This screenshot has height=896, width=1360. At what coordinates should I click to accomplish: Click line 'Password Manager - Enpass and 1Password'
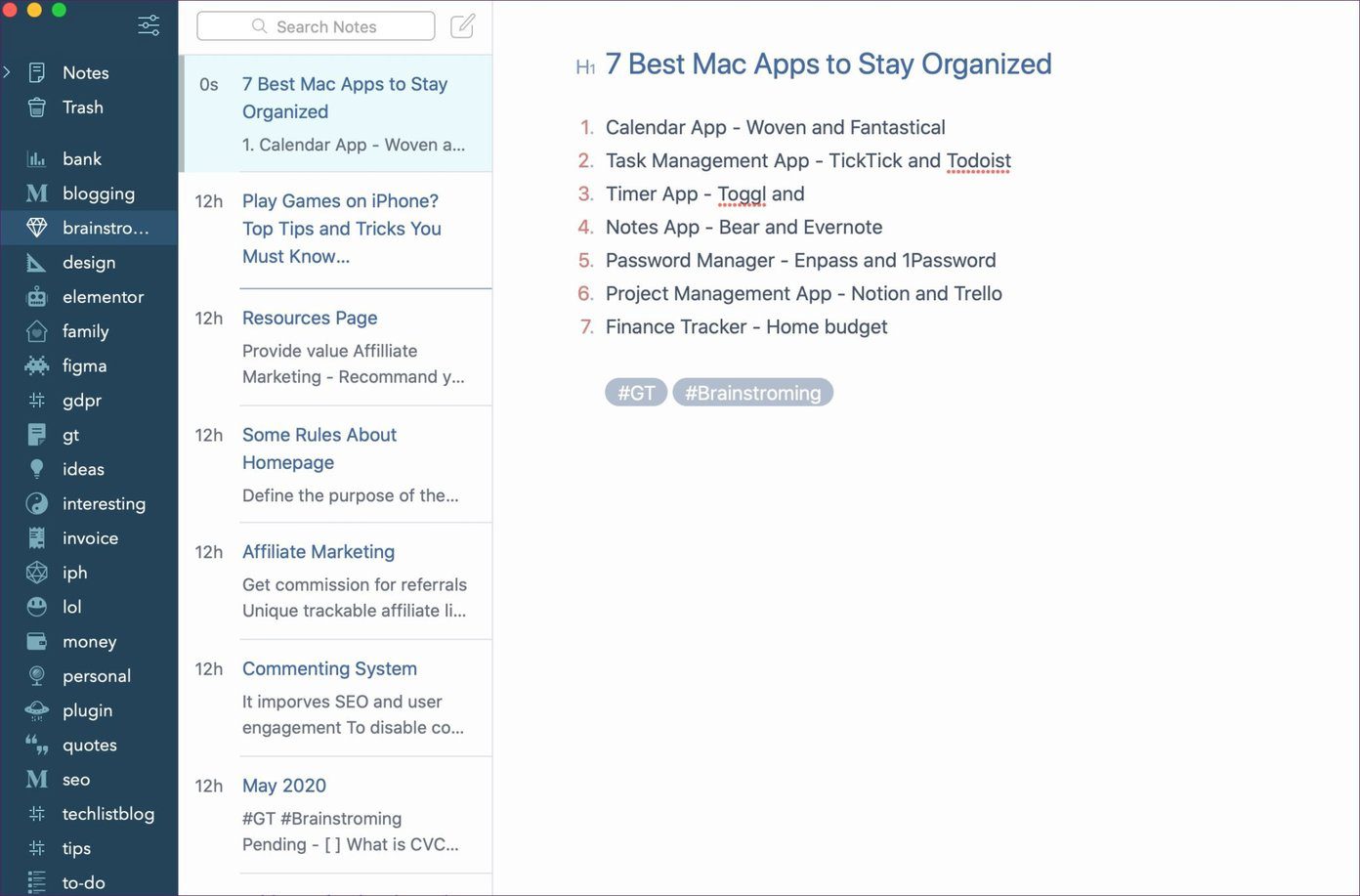point(800,261)
